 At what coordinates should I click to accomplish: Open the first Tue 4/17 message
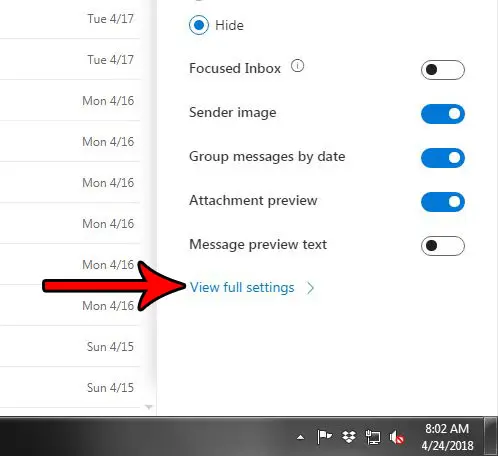tap(70, 19)
